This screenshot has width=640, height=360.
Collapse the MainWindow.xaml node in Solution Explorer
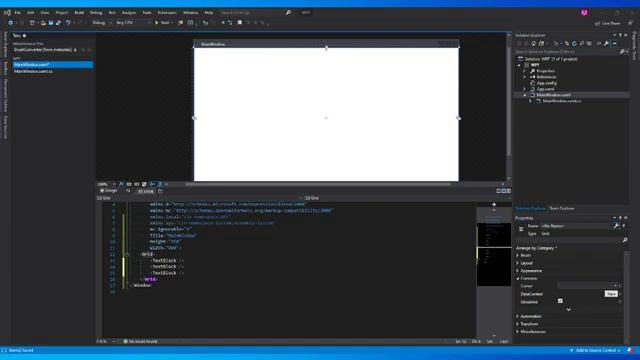coord(525,95)
